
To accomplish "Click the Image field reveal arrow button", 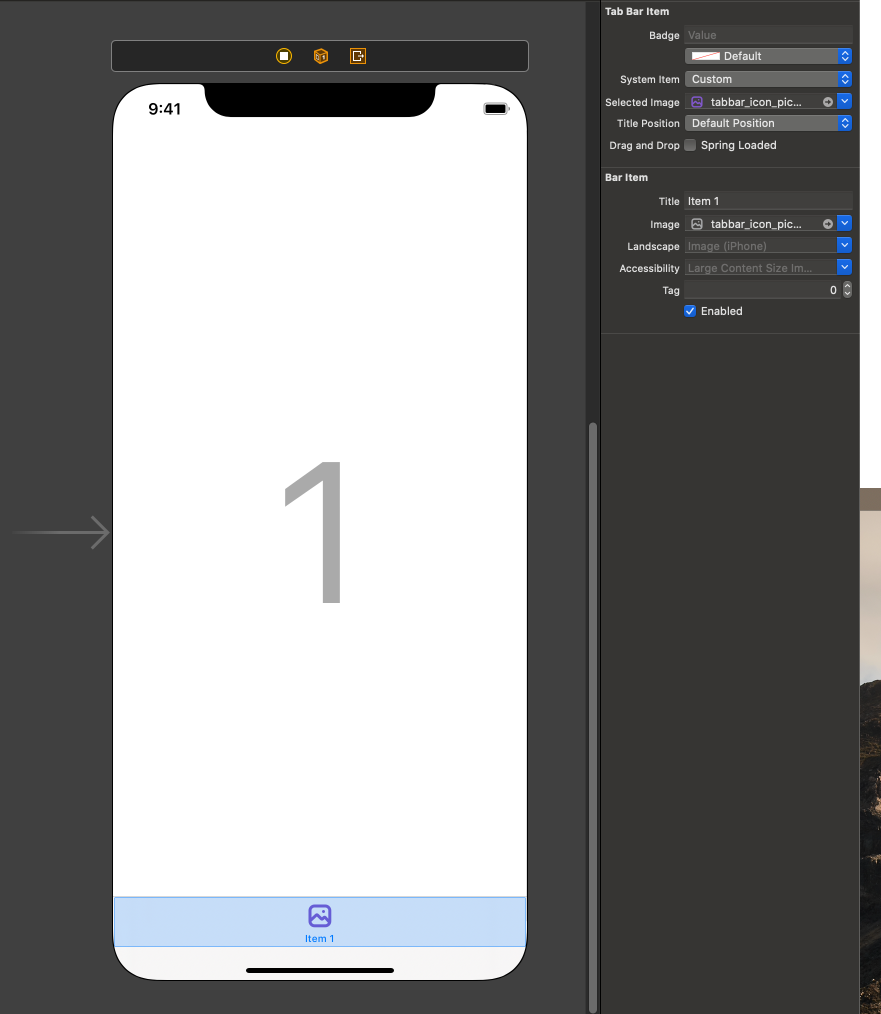I will [x=827, y=224].
